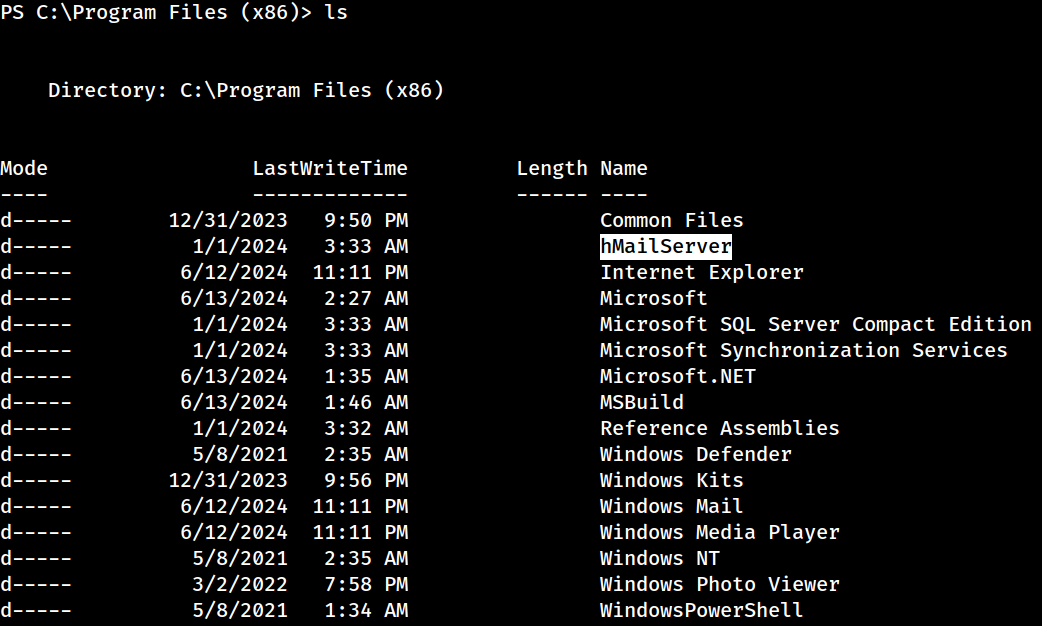This screenshot has width=1042, height=626.
Task: Click the Reference Assemblies entry
Action: pos(720,428)
